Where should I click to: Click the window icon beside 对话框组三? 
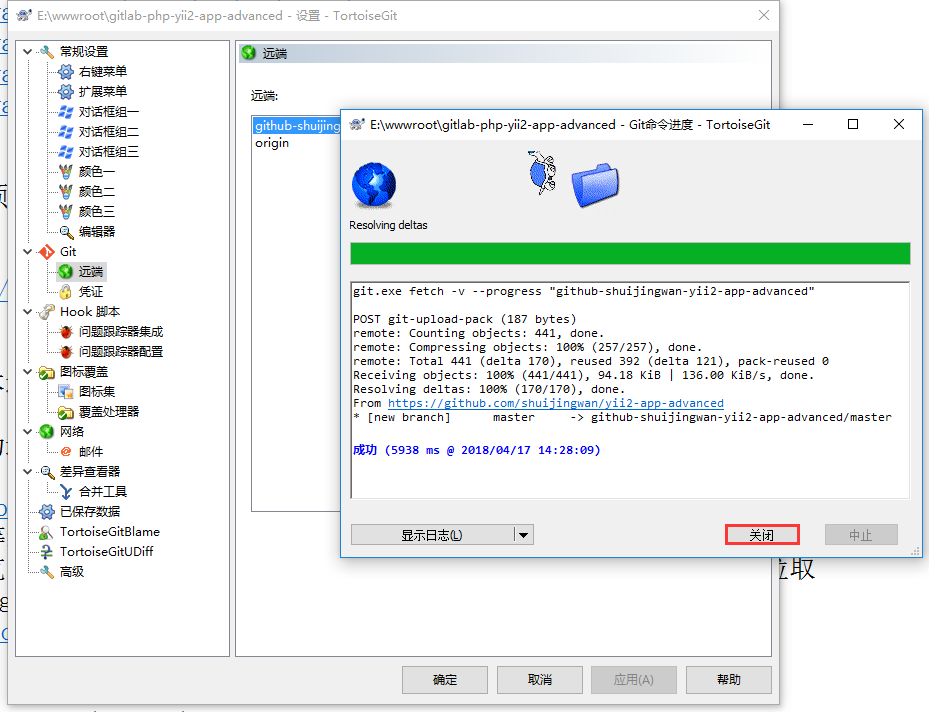coord(66,152)
